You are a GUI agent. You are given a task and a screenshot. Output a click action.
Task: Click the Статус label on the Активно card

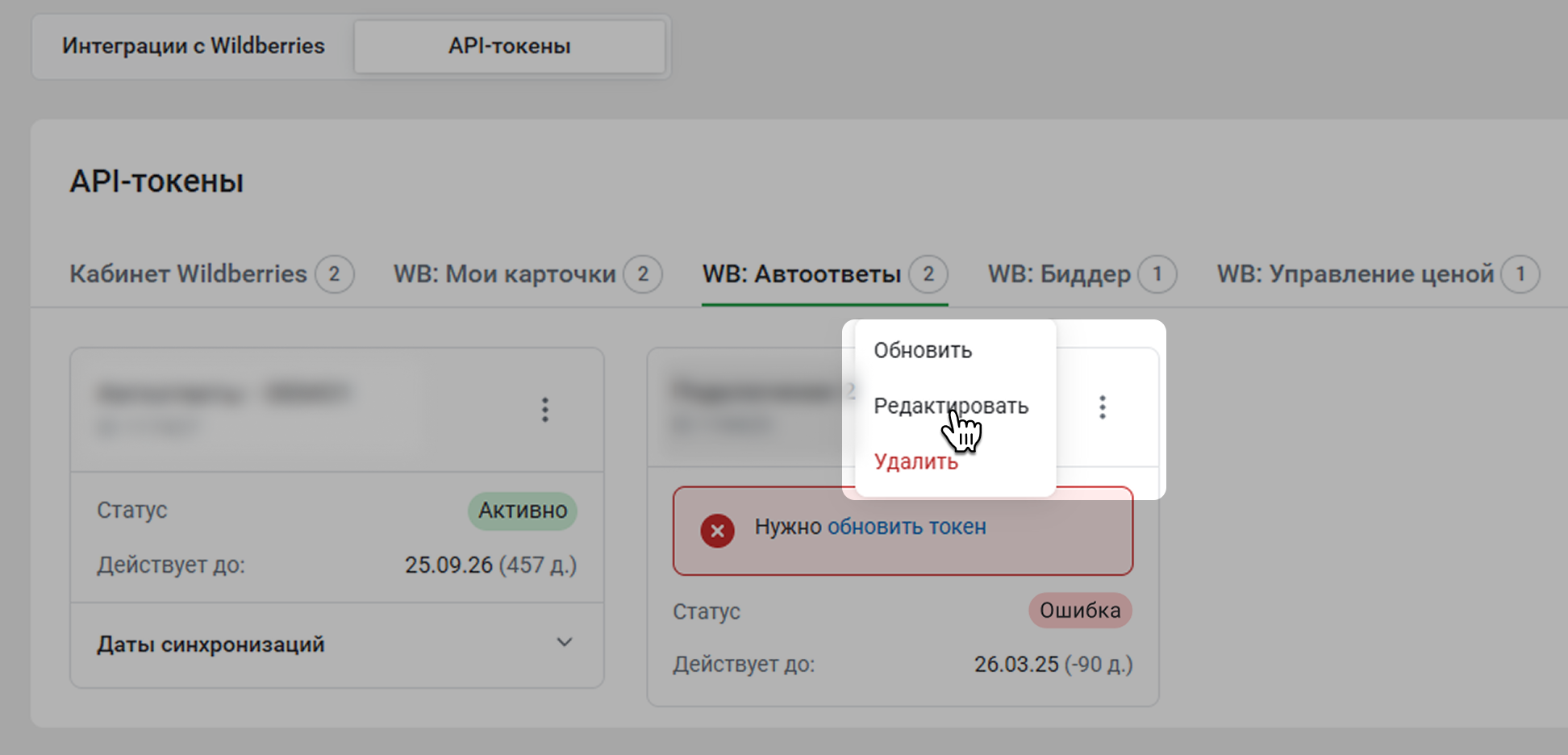click(x=132, y=511)
